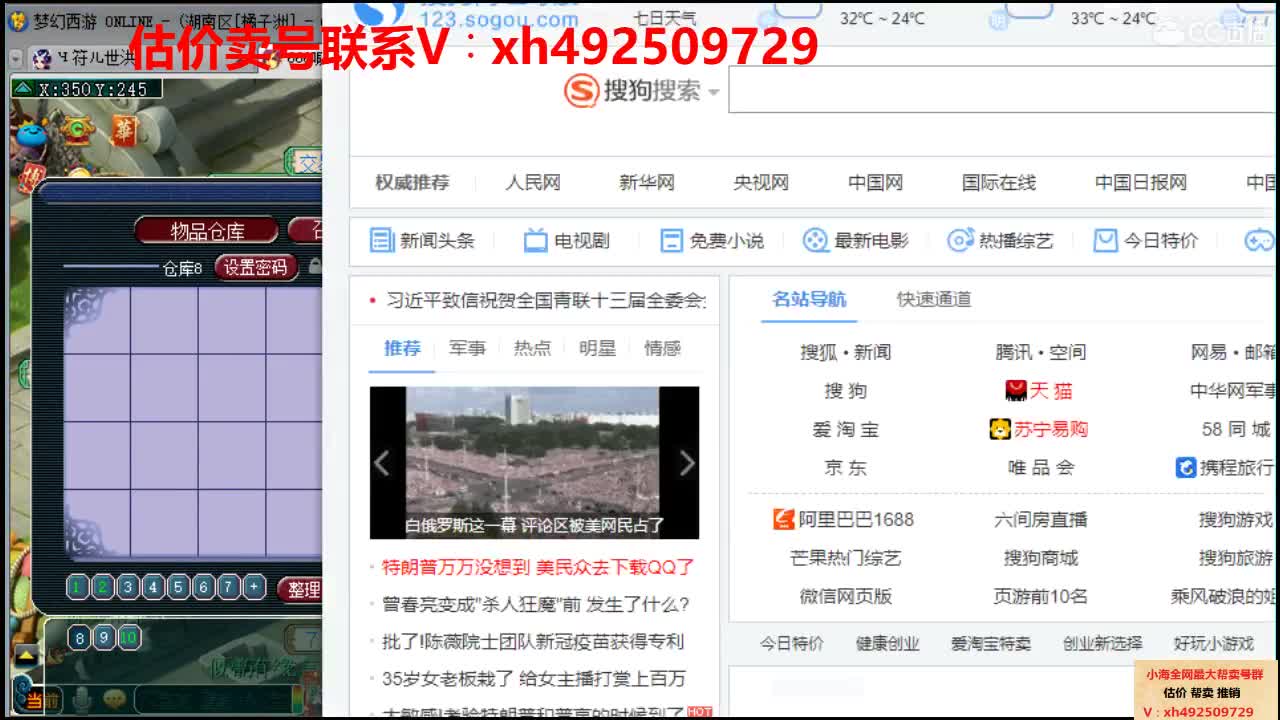
Task: Switch to the 明星 news tab
Action: pos(597,348)
